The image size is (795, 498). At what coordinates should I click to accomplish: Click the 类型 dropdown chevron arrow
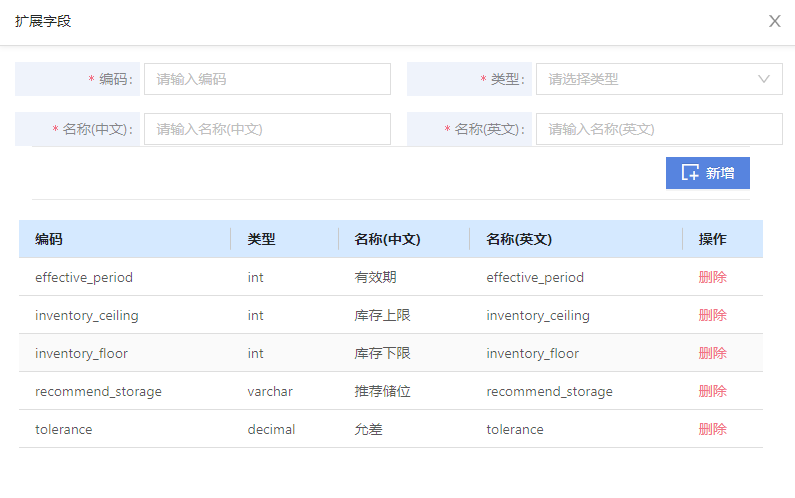click(764, 79)
